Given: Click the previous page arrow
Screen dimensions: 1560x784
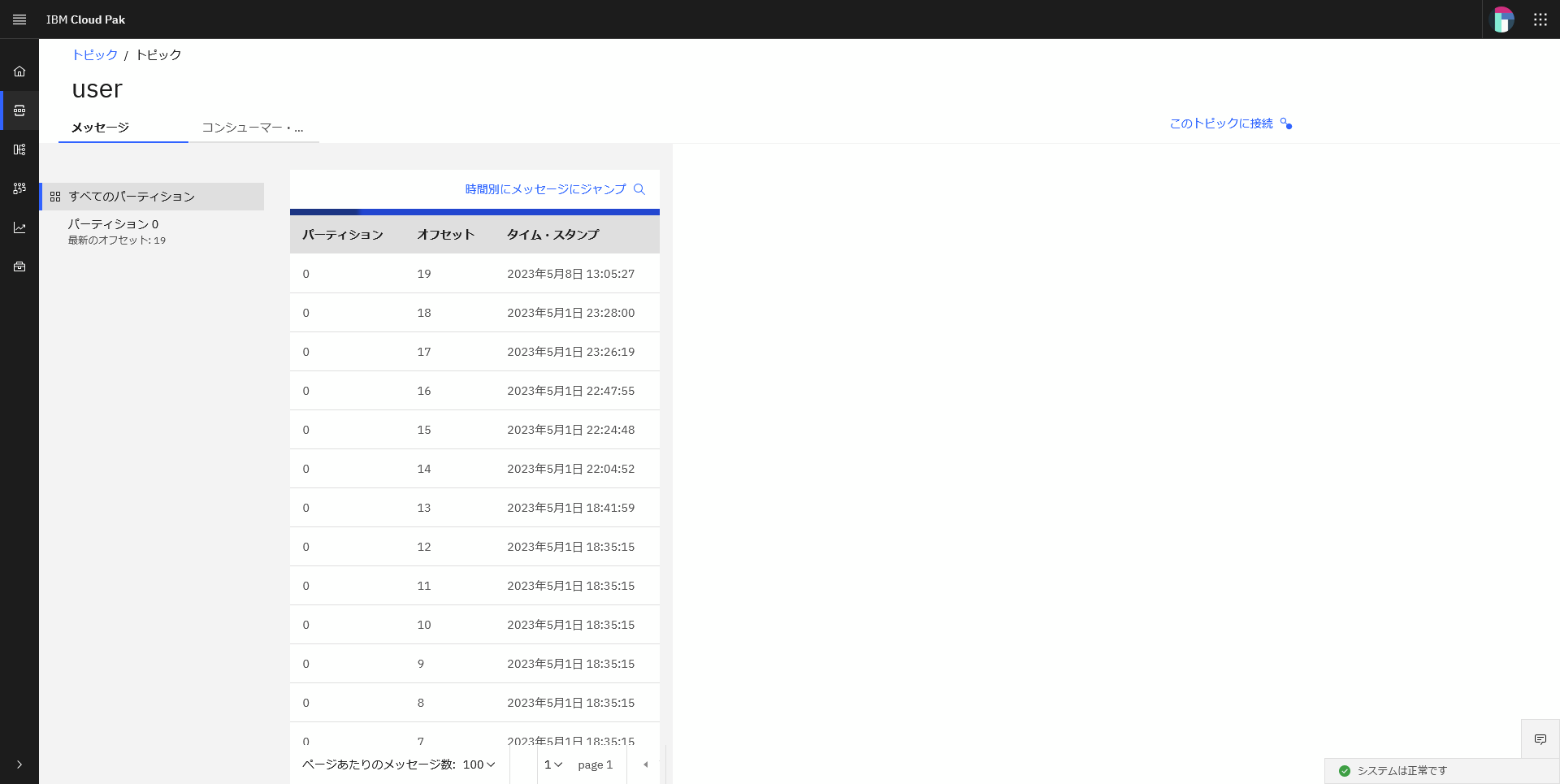Looking at the screenshot, I should [x=646, y=765].
